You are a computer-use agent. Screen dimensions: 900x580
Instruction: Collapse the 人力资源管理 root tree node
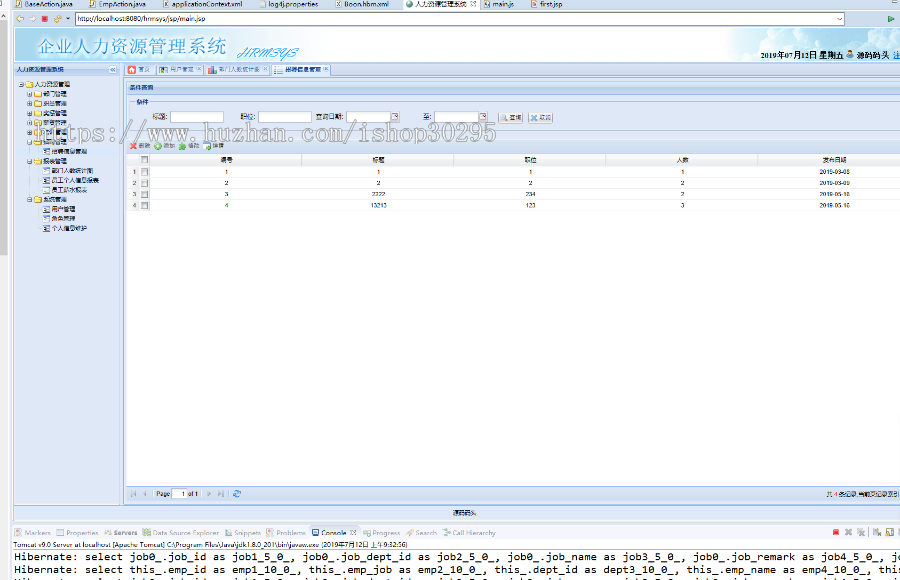point(21,86)
